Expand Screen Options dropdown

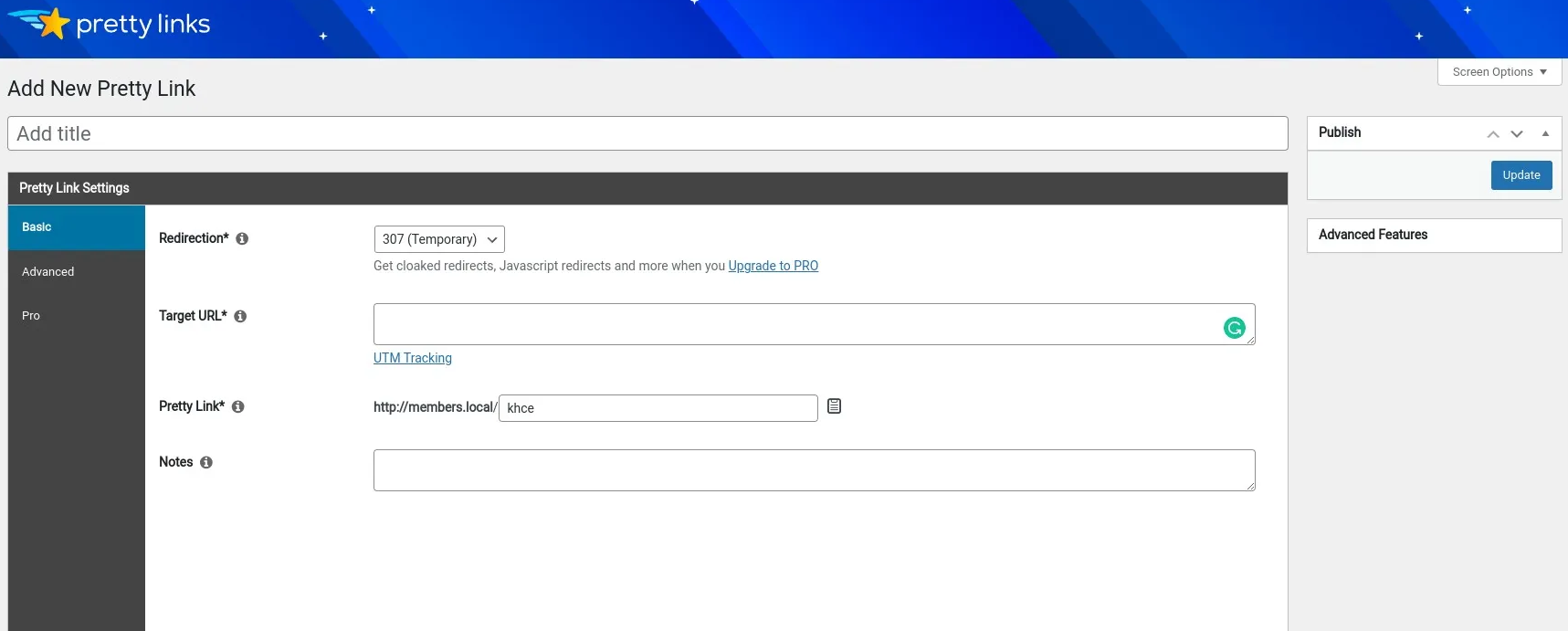pyautogui.click(x=1500, y=72)
